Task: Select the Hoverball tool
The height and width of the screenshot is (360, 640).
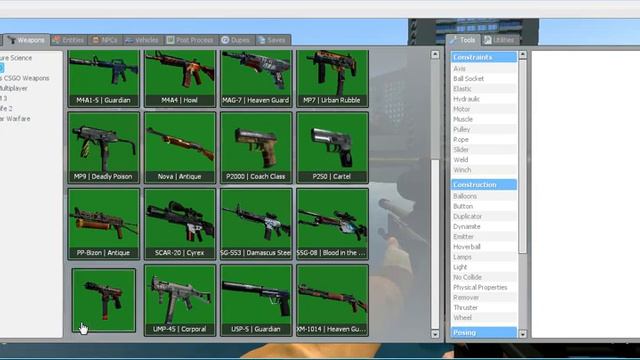Action: pos(484,247)
